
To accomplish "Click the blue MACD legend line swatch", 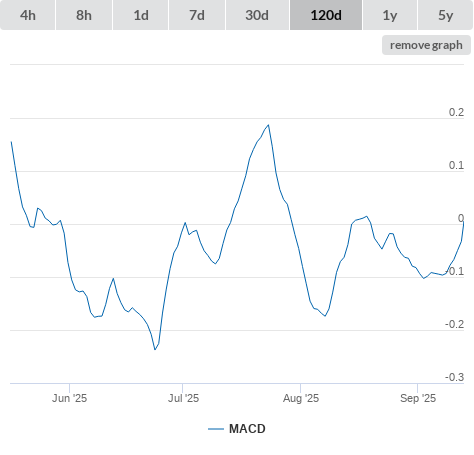I will pos(216,429).
